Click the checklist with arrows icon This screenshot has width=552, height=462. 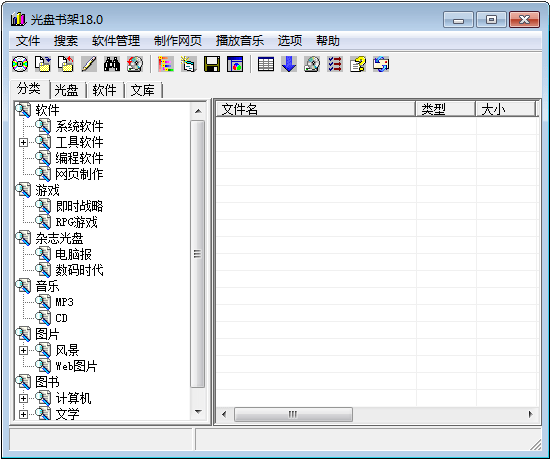coord(335,64)
